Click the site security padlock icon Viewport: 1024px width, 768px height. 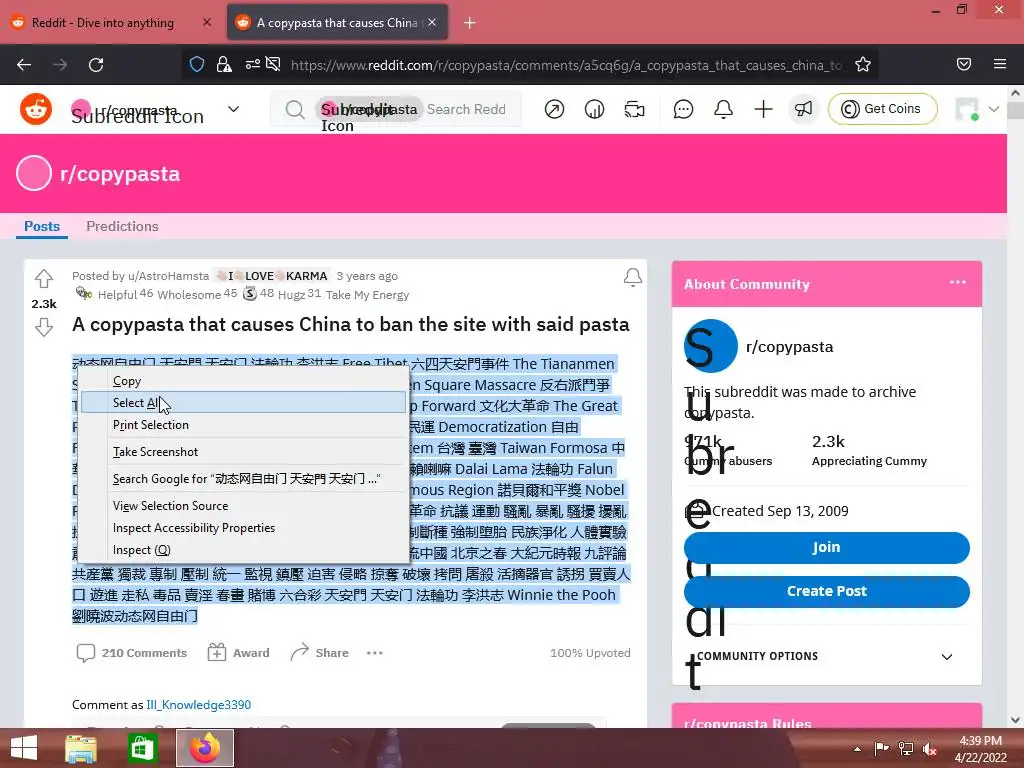pos(224,65)
